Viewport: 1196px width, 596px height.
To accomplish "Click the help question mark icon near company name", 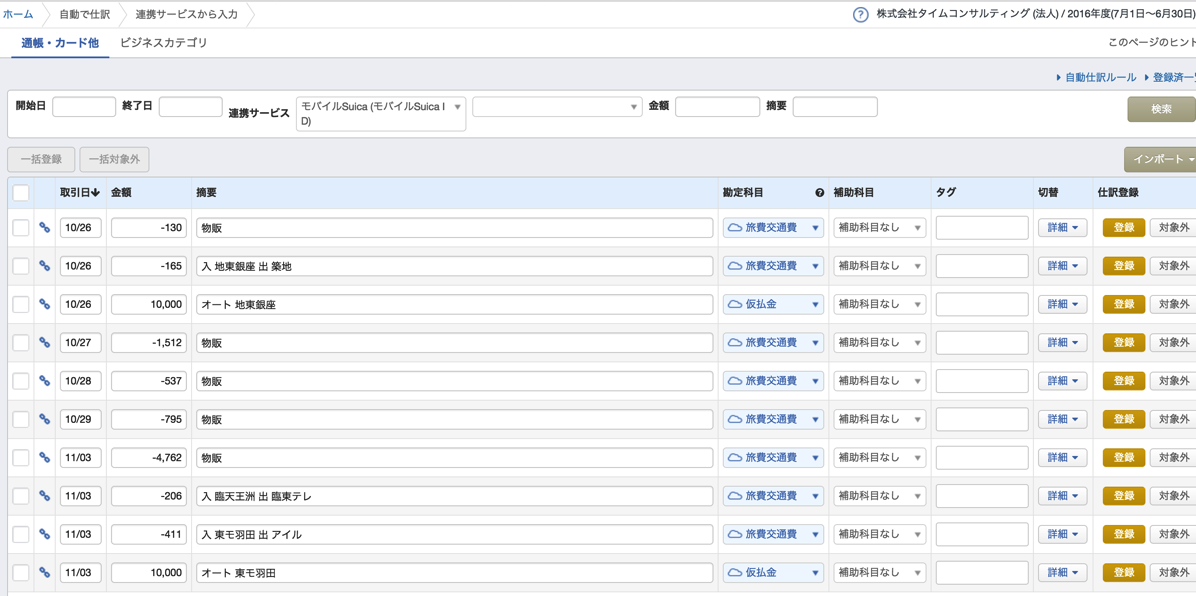I will pos(860,14).
